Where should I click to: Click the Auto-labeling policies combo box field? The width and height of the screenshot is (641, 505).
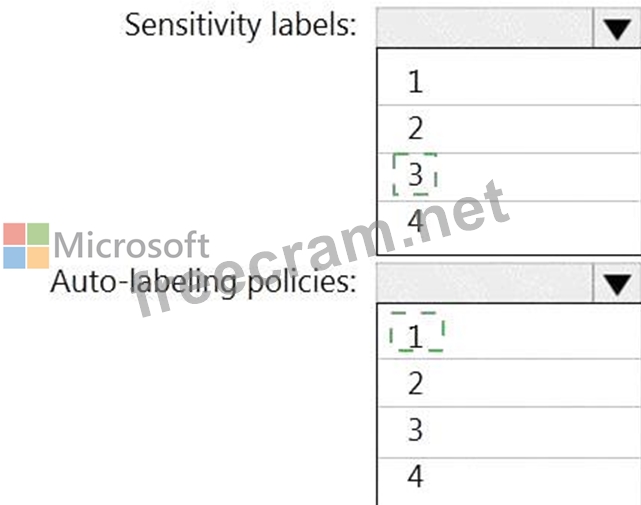click(484, 285)
